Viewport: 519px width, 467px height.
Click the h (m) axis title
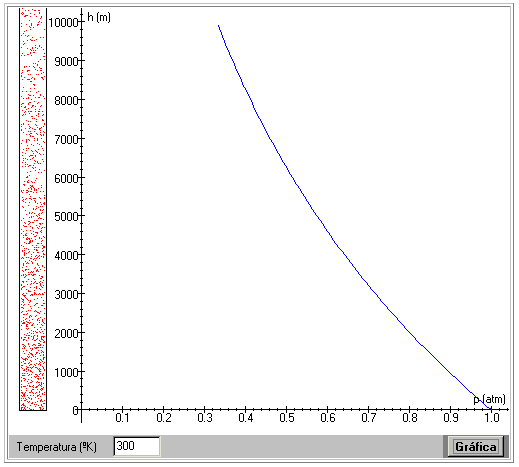[x=99, y=17]
